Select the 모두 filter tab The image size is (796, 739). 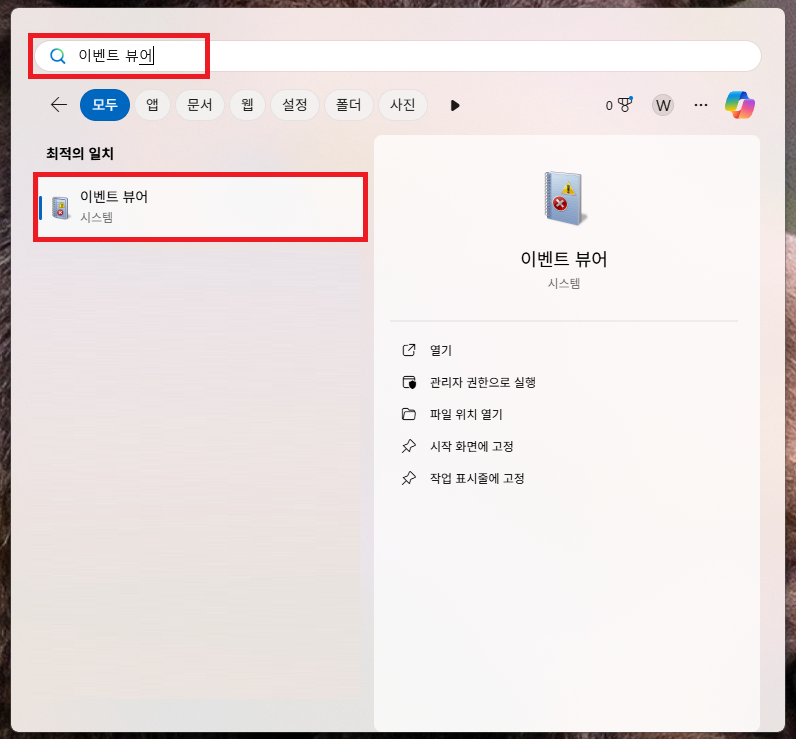coord(105,105)
